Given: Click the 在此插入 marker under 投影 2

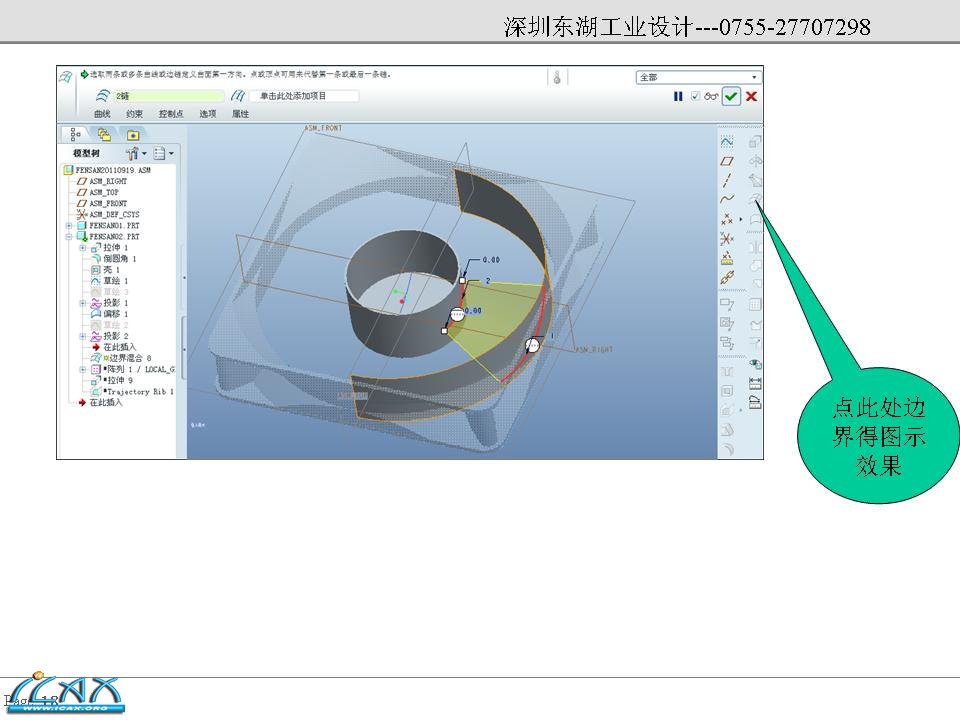Looking at the screenshot, I should (x=113, y=347).
